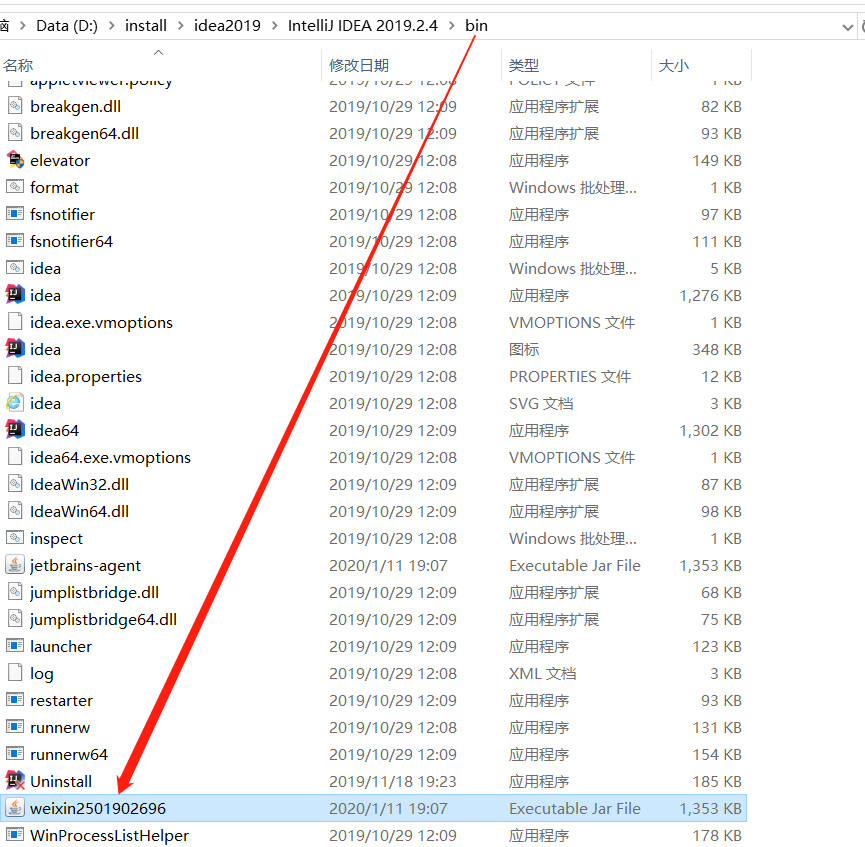865x847 pixels.
Task: Select the file named idea.properties
Action: click(86, 376)
